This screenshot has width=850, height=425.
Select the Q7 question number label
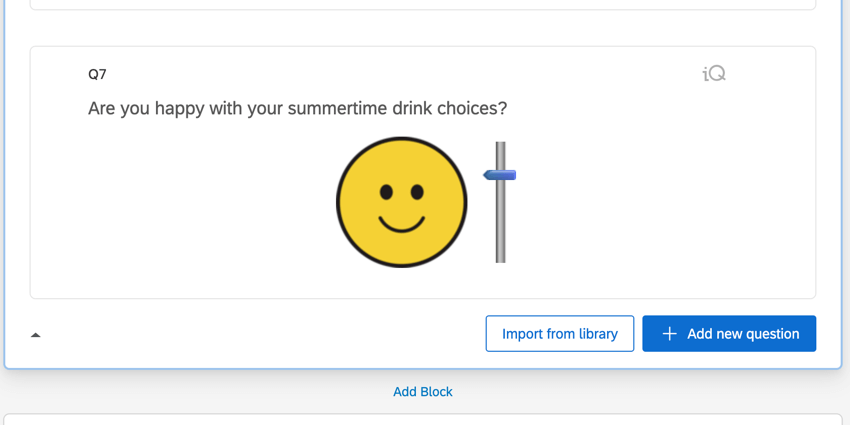pos(97,74)
